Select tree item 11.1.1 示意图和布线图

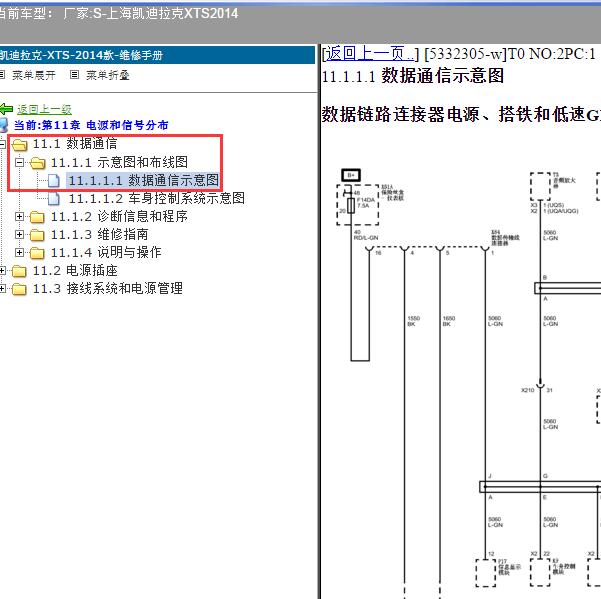pos(120,162)
